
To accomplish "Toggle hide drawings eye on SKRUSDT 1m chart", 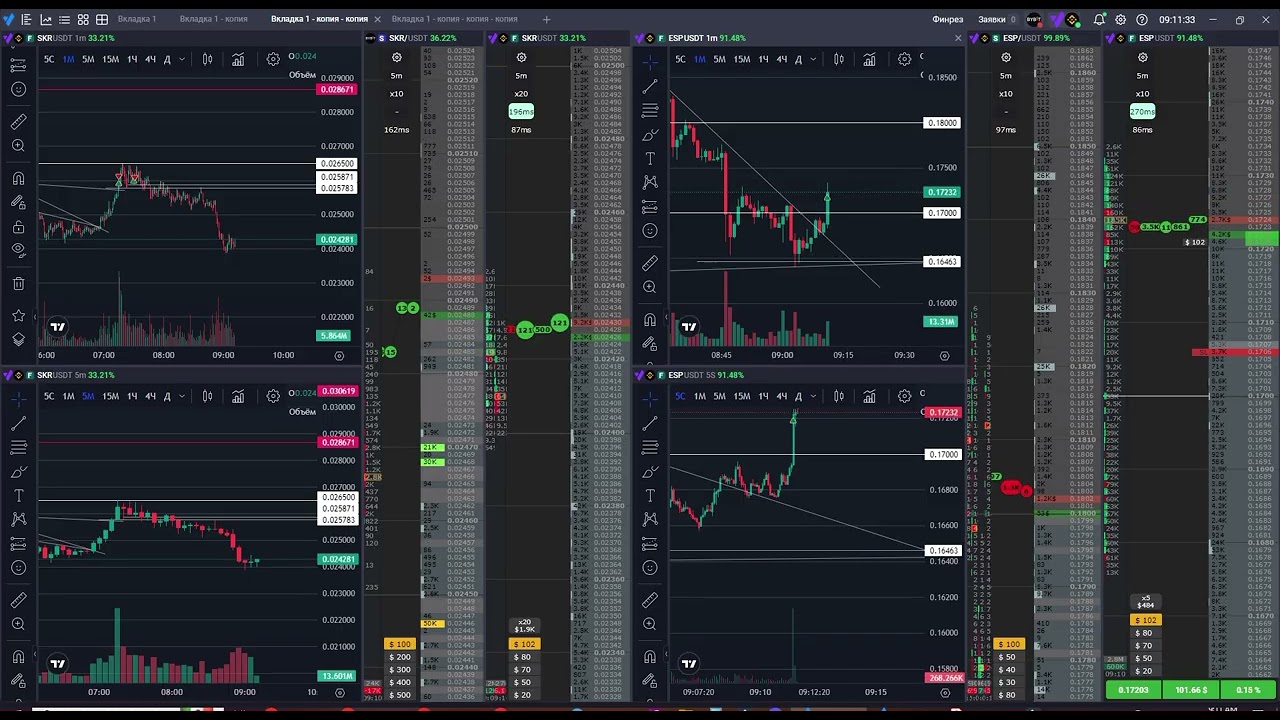I will tap(18, 250).
